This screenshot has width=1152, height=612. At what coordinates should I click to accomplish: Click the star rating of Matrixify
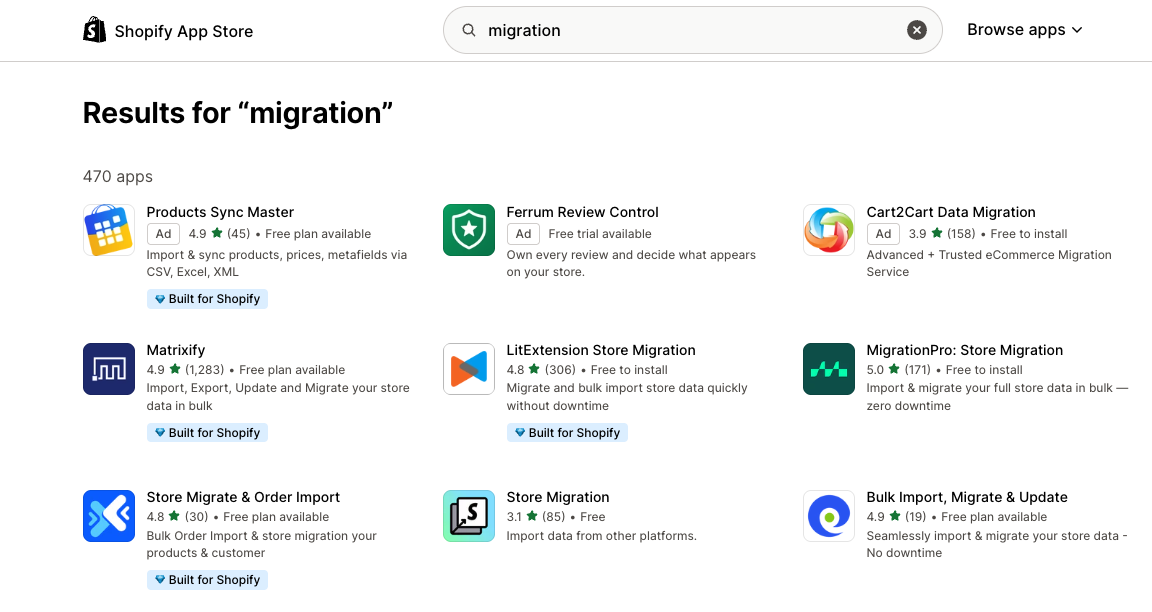coord(163,370)
